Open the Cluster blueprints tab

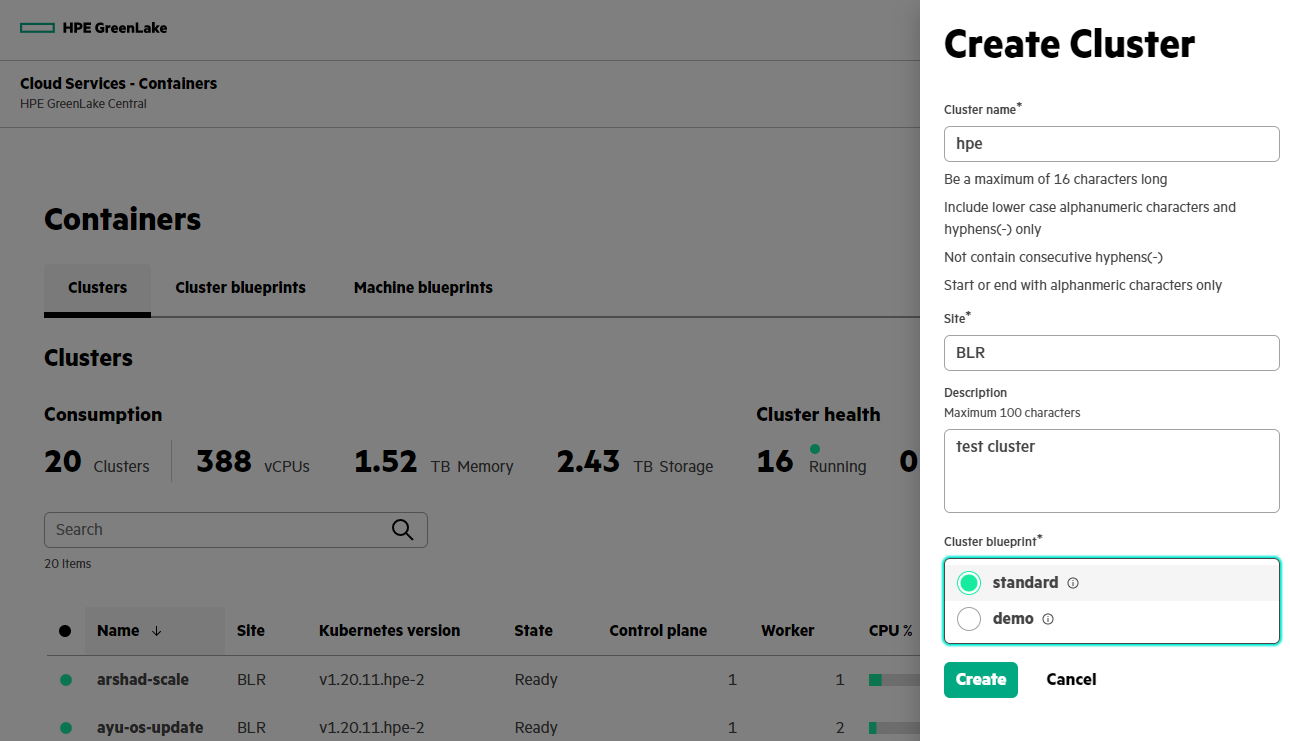tap(240, 288)
